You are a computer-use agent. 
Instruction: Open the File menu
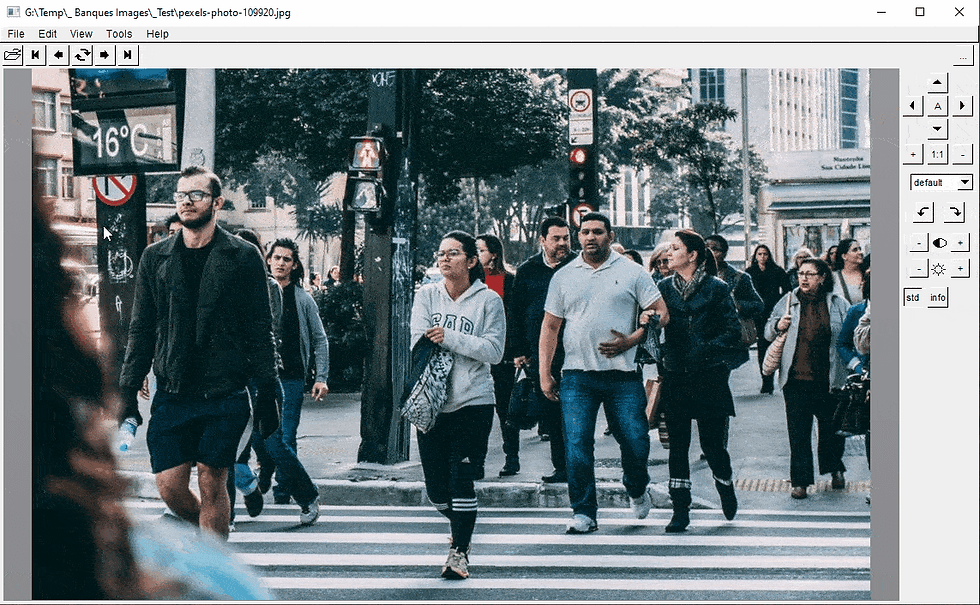click(16, 34)
